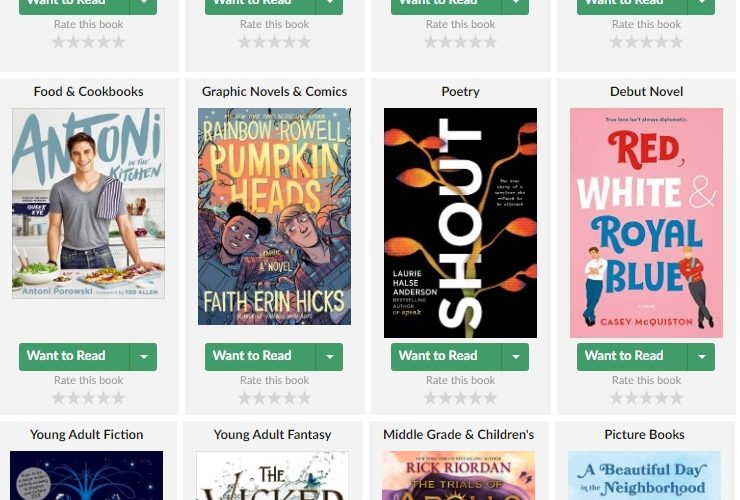Add Red, White & Royal Blue to Want to Read
The image size is (740, 500).
coord(632,356)
